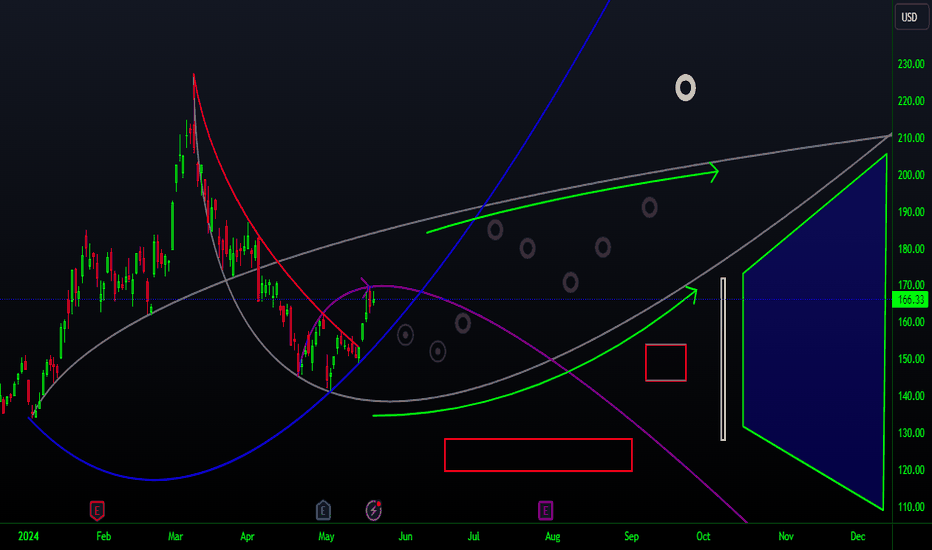Open the red earnings E marker near Feb
This screenshot has height=550, width=932.
pos(97,510)
